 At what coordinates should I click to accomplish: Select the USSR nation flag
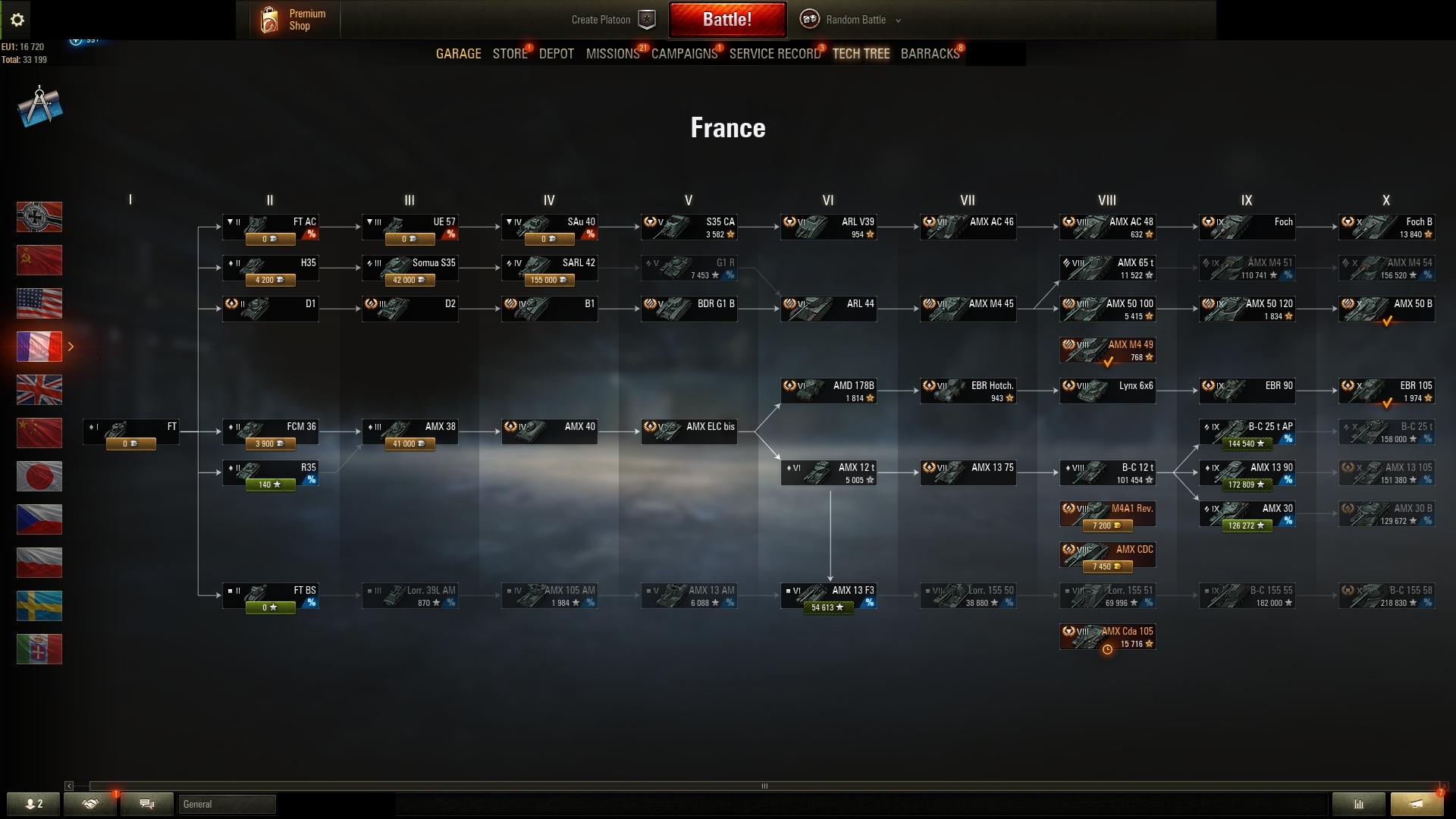(39, 260)
